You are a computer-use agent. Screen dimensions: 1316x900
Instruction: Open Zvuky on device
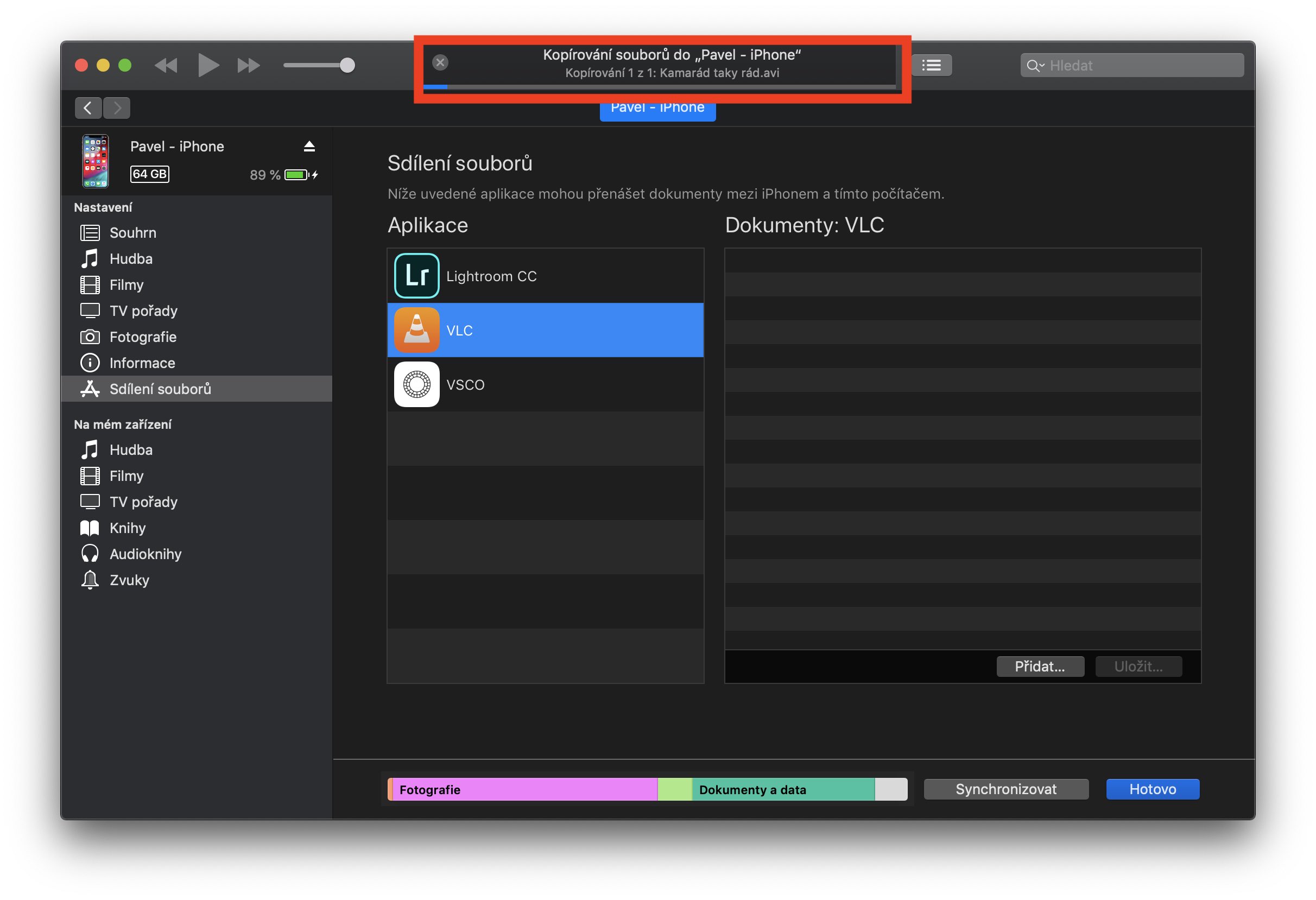[x=197, y=580]
